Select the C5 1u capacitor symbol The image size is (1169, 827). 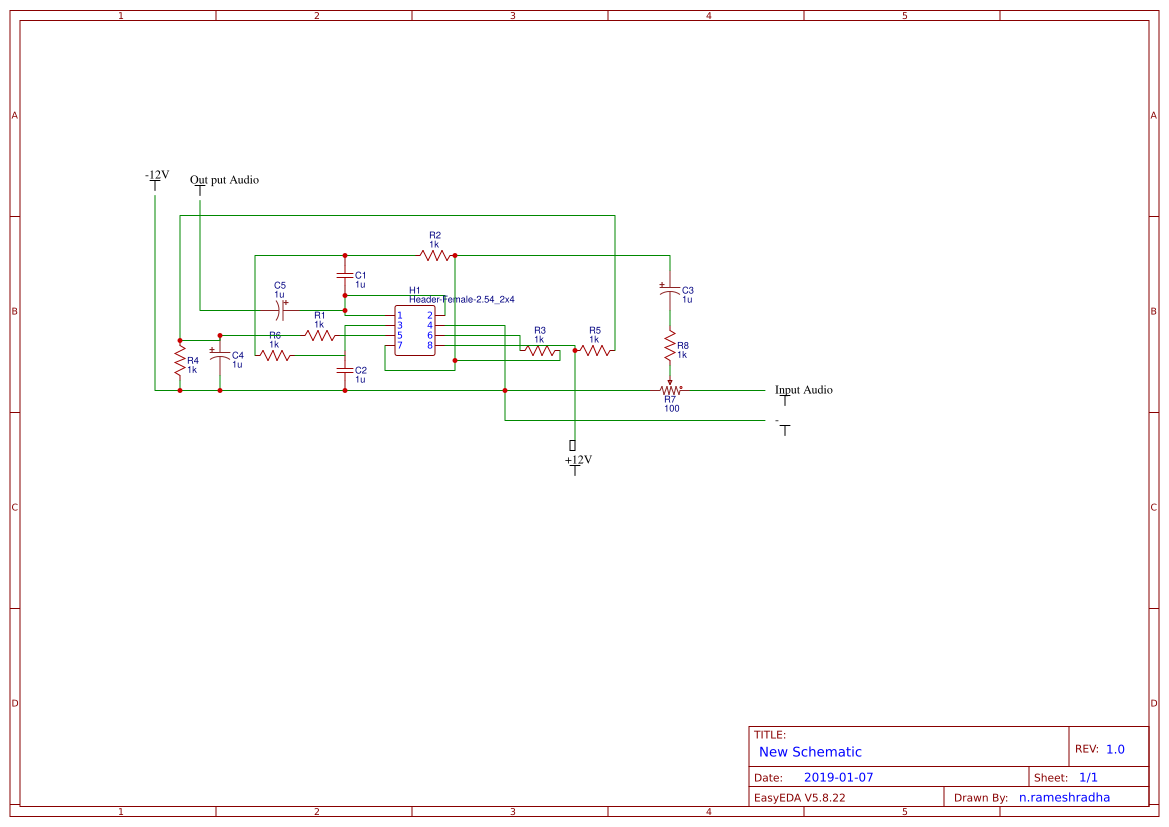point(280,311)
